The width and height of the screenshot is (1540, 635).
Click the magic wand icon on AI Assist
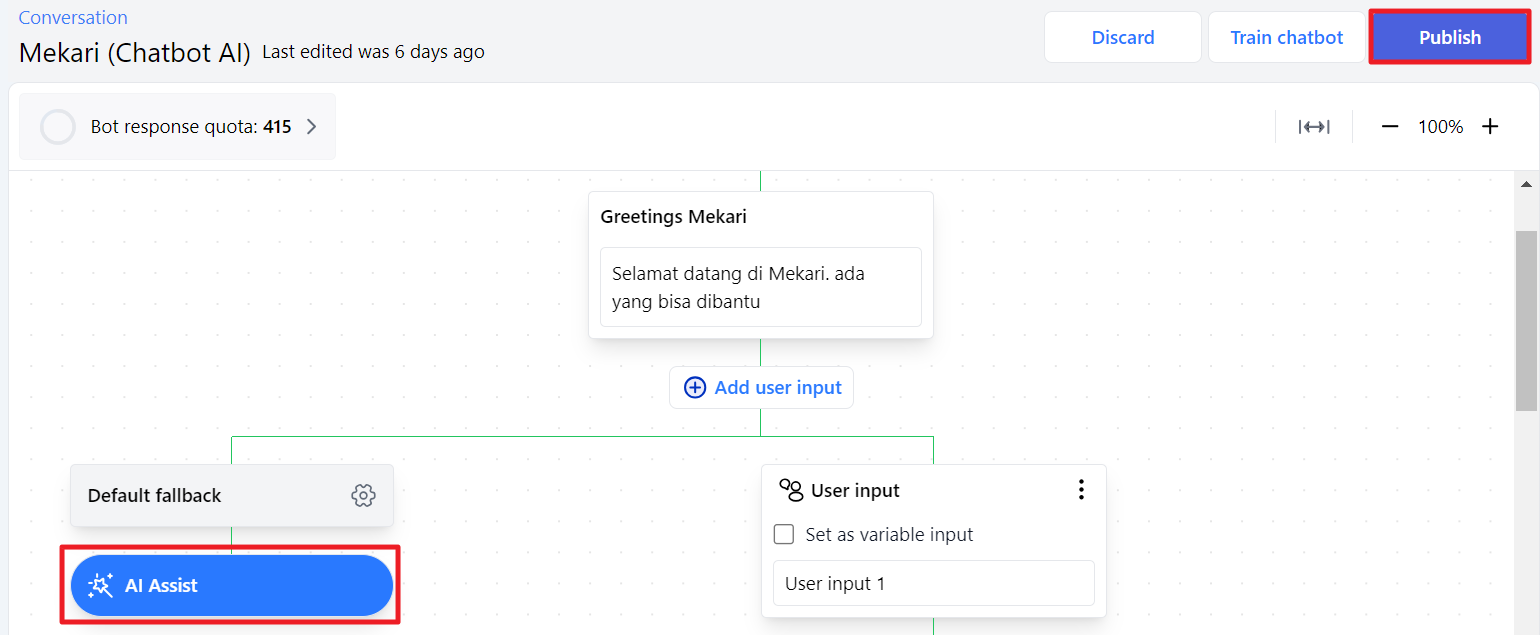(x=101, y=585)
